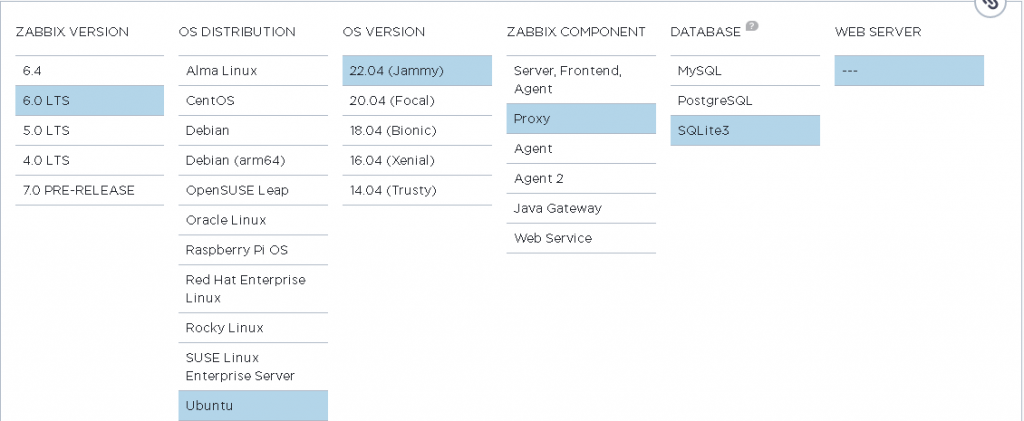Select SUSE Linux Enterprise Server
Image resolution: width=1024 pixels, height=421 pixels.
tap(253, 366)
